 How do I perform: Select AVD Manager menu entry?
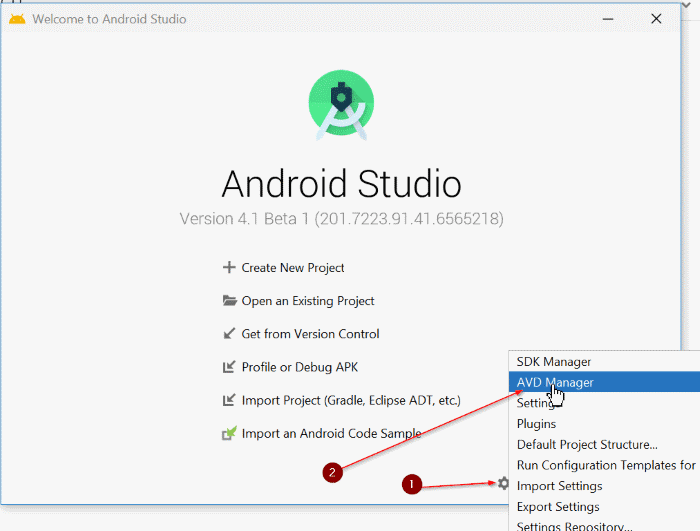tap(604, 382)
